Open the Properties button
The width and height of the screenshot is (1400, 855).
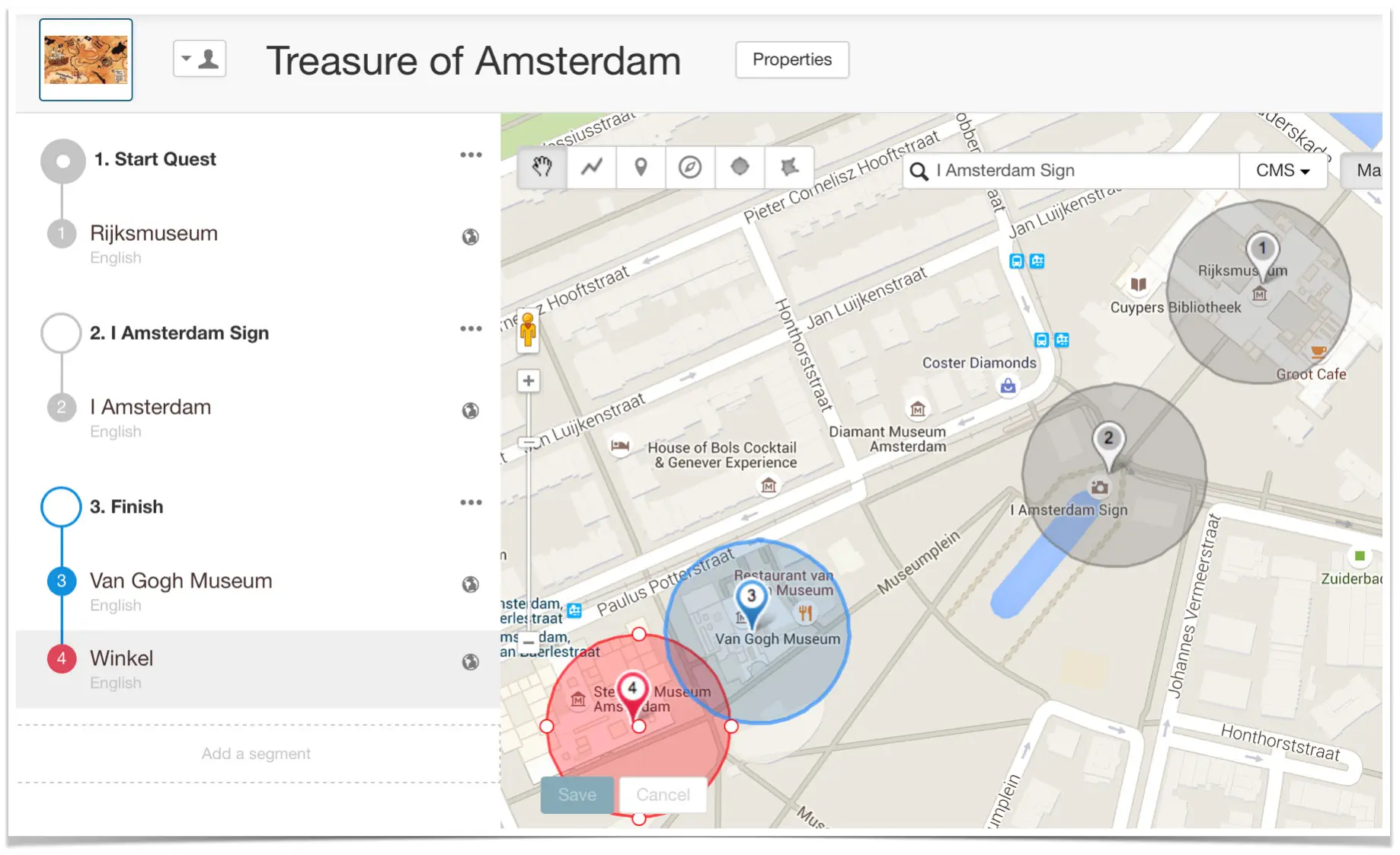coord(792,59)
